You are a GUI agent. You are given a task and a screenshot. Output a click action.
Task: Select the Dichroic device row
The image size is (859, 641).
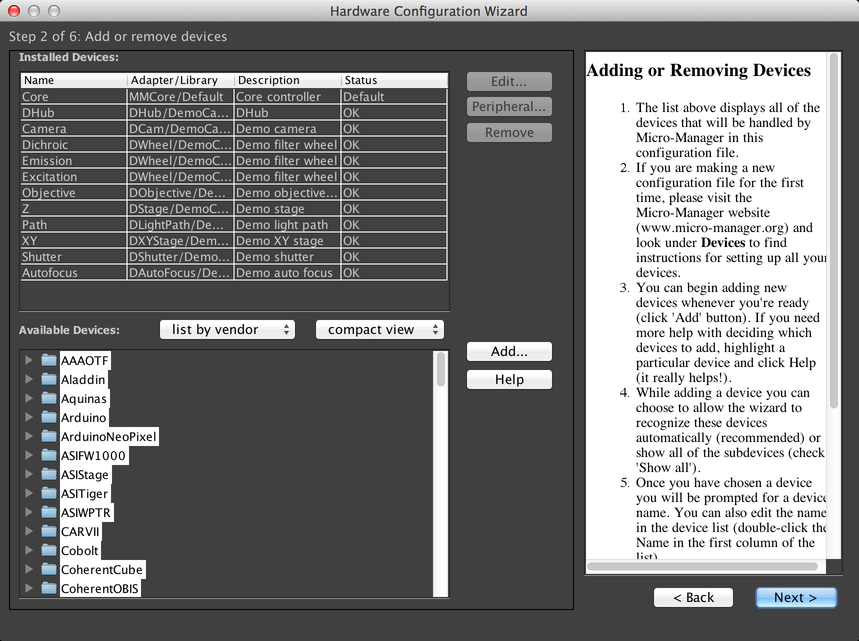(x=234, y=145)
